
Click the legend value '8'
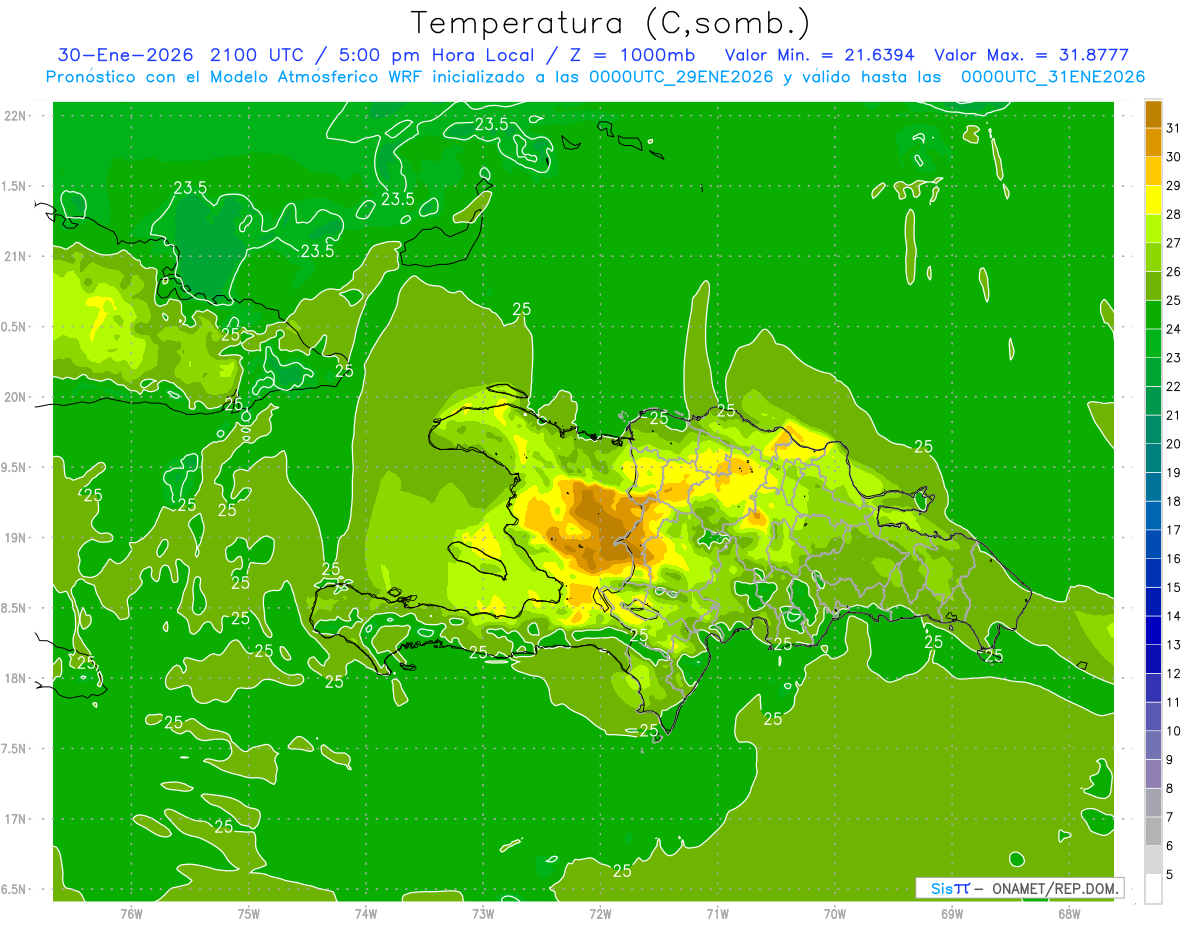pos(1170,788)
